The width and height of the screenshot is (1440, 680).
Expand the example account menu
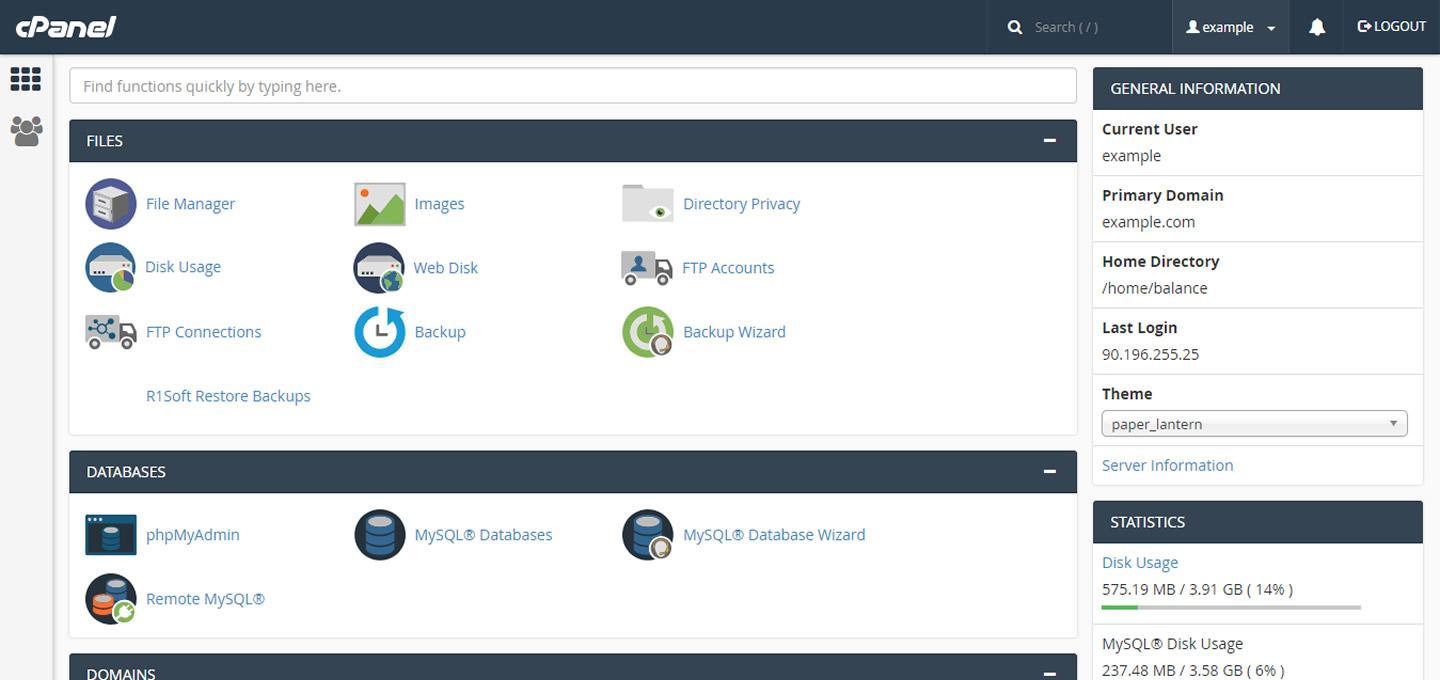[x=1230, y=26]
